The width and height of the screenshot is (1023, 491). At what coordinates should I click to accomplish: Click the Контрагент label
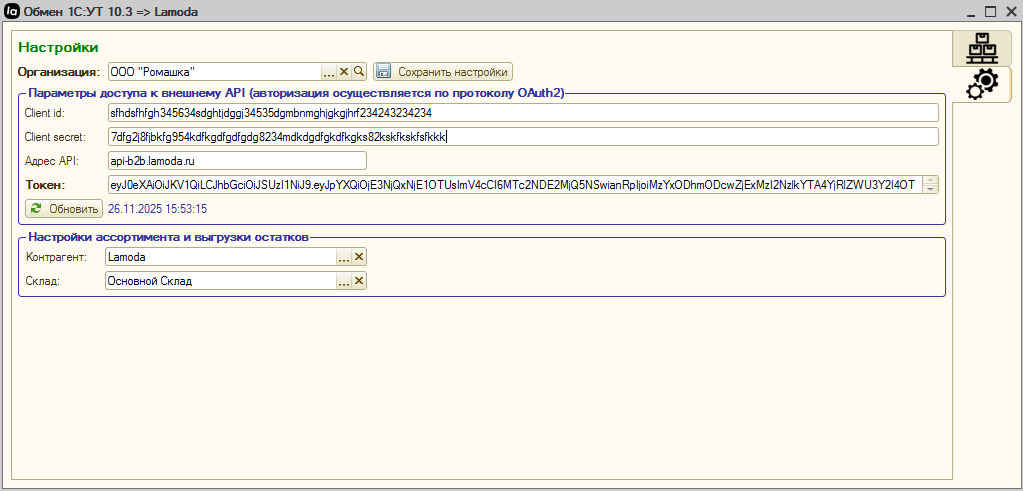(56, 257)
